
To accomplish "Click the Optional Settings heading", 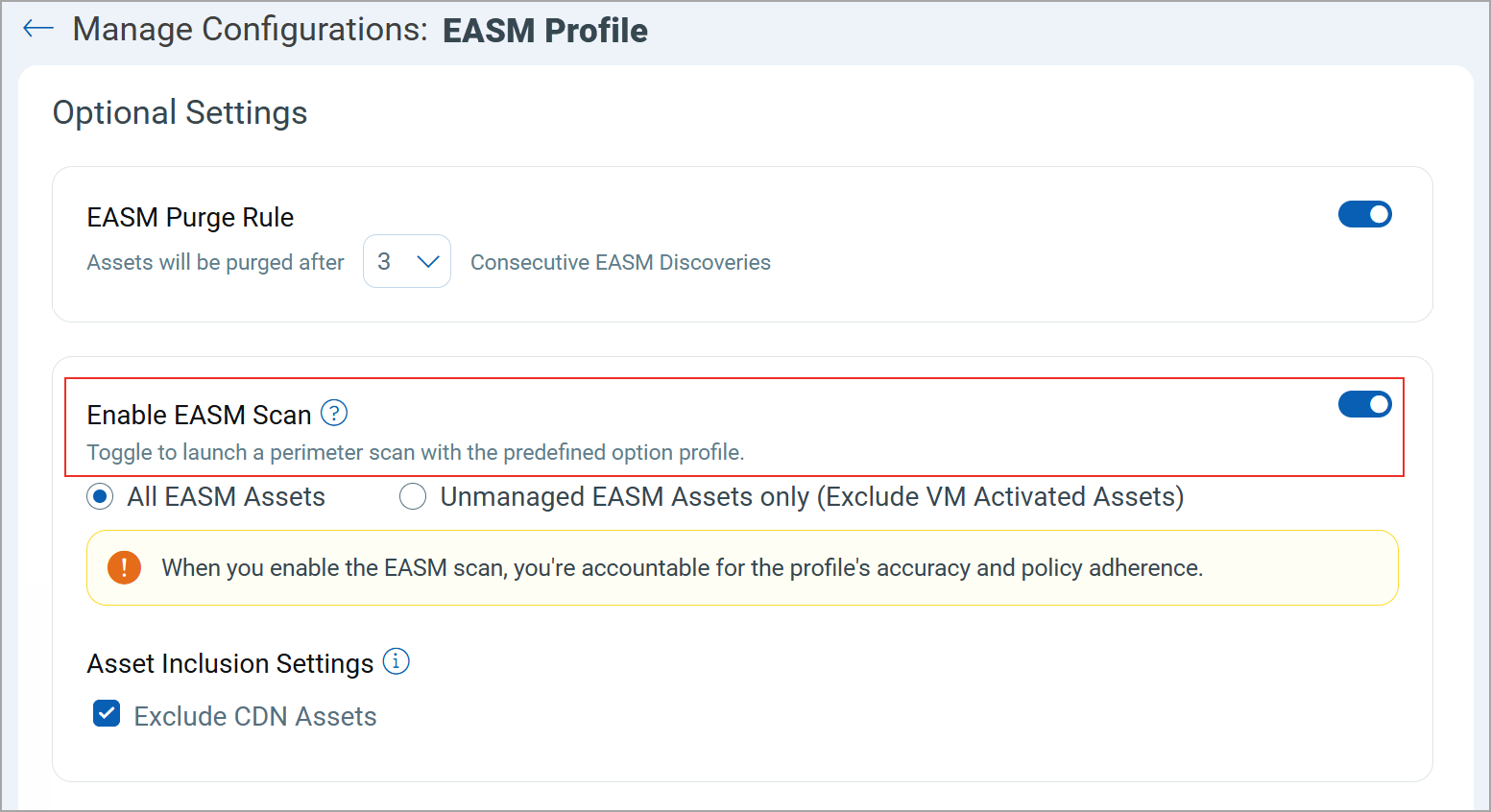I will click(x=180, y=112).
